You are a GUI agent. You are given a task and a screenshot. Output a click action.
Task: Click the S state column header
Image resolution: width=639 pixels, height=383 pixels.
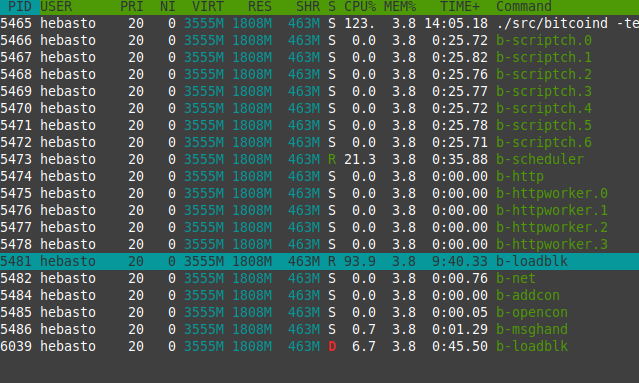click(332, 7)
